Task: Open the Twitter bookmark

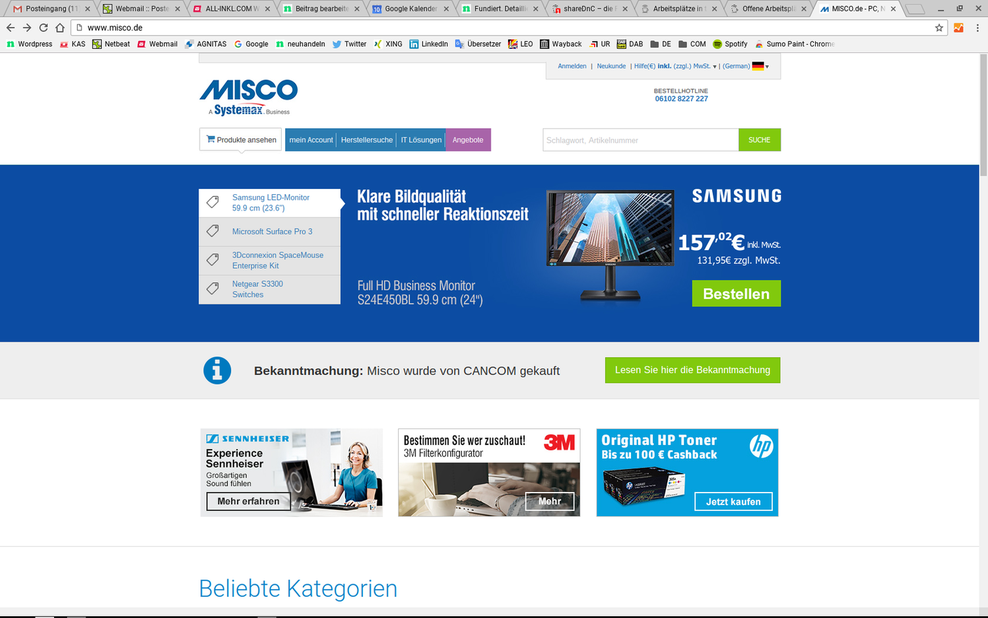Action: click(349, 44)
